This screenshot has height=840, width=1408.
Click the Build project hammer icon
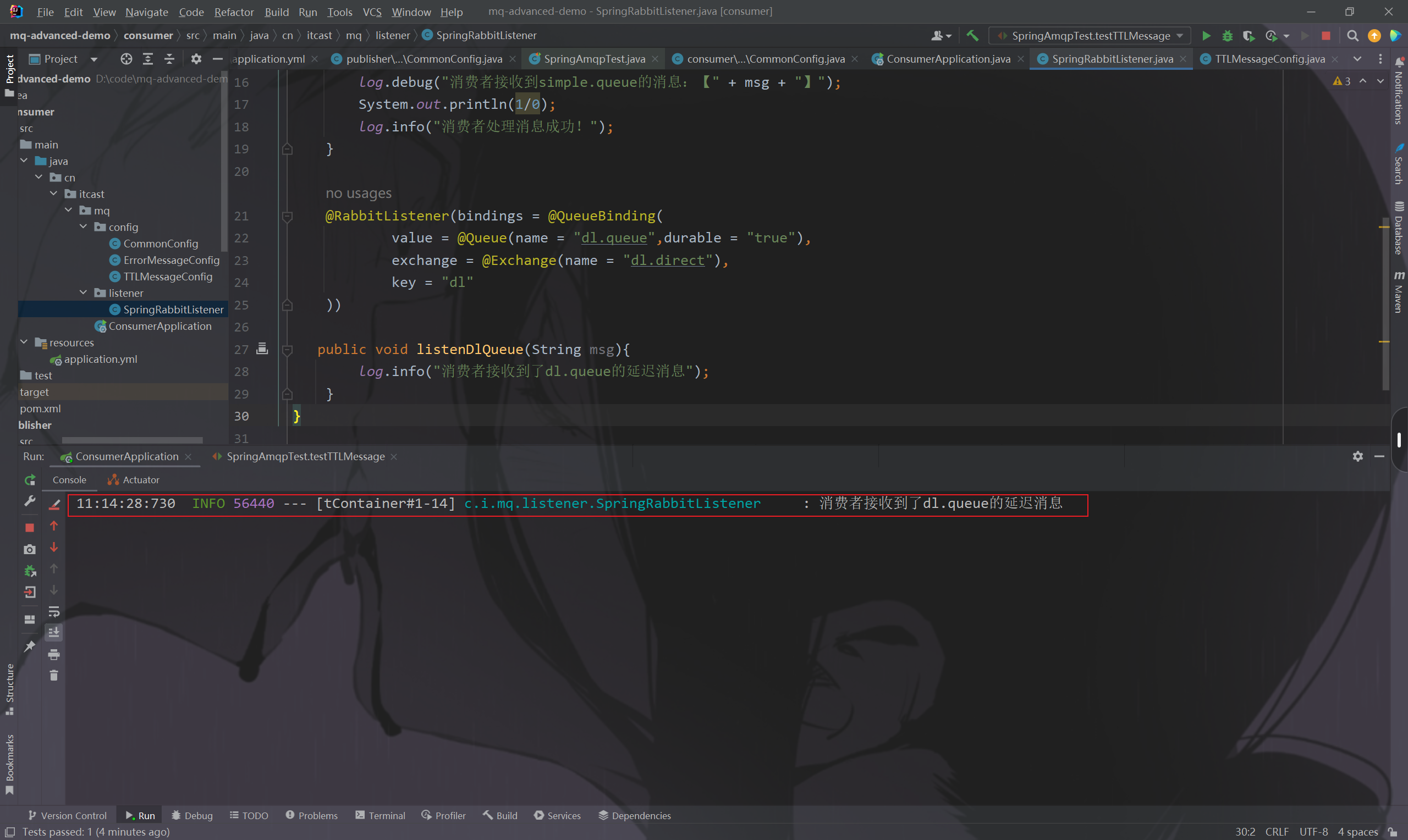click(x=972, y=36)
